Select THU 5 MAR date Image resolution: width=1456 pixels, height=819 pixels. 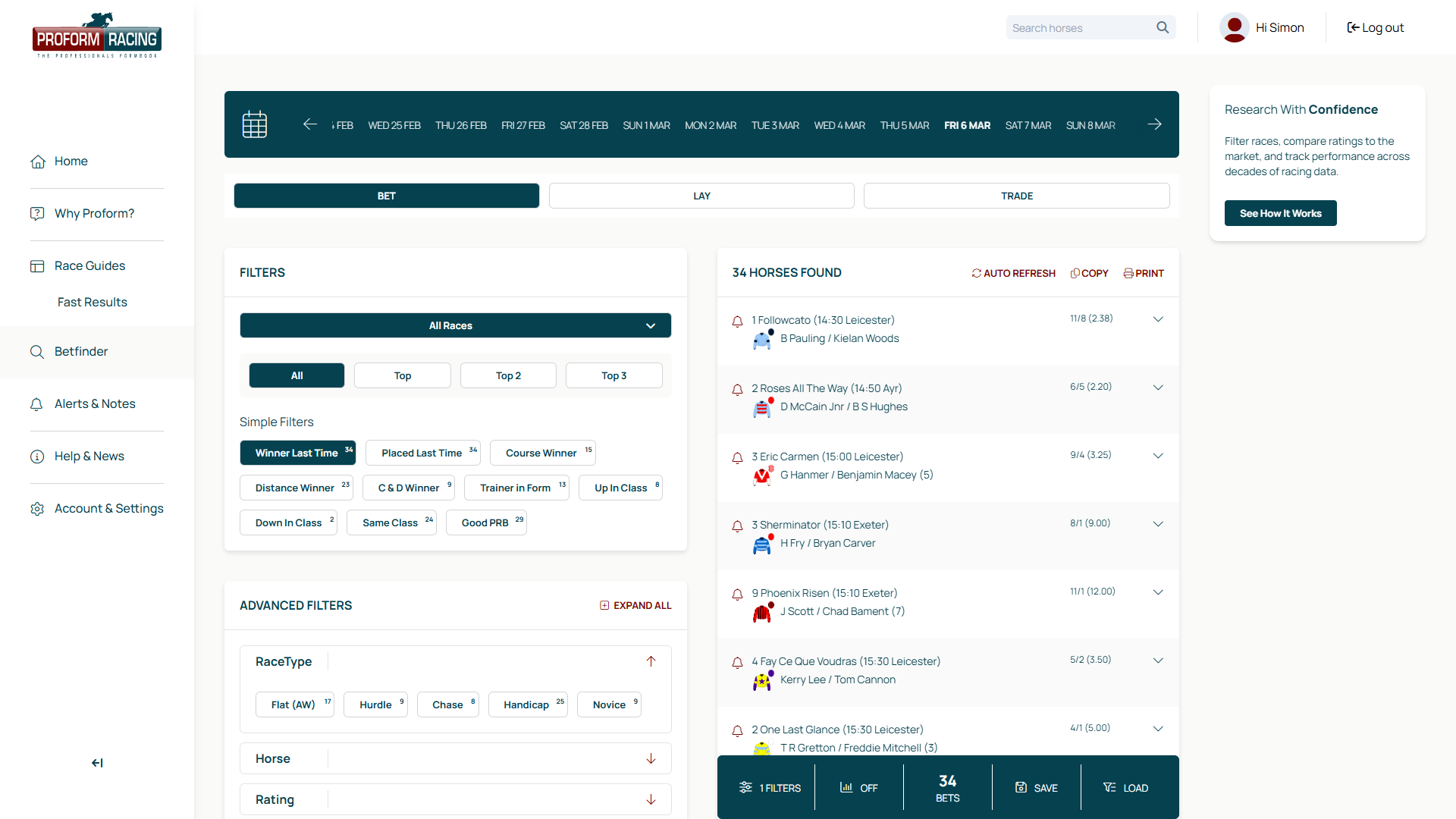click(905, 125)
